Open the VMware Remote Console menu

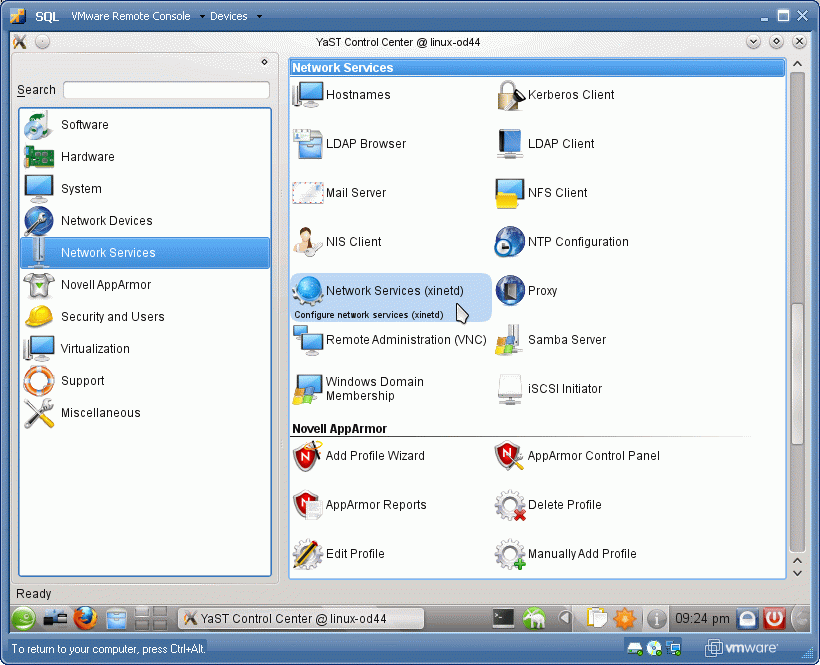coord(138,16)
